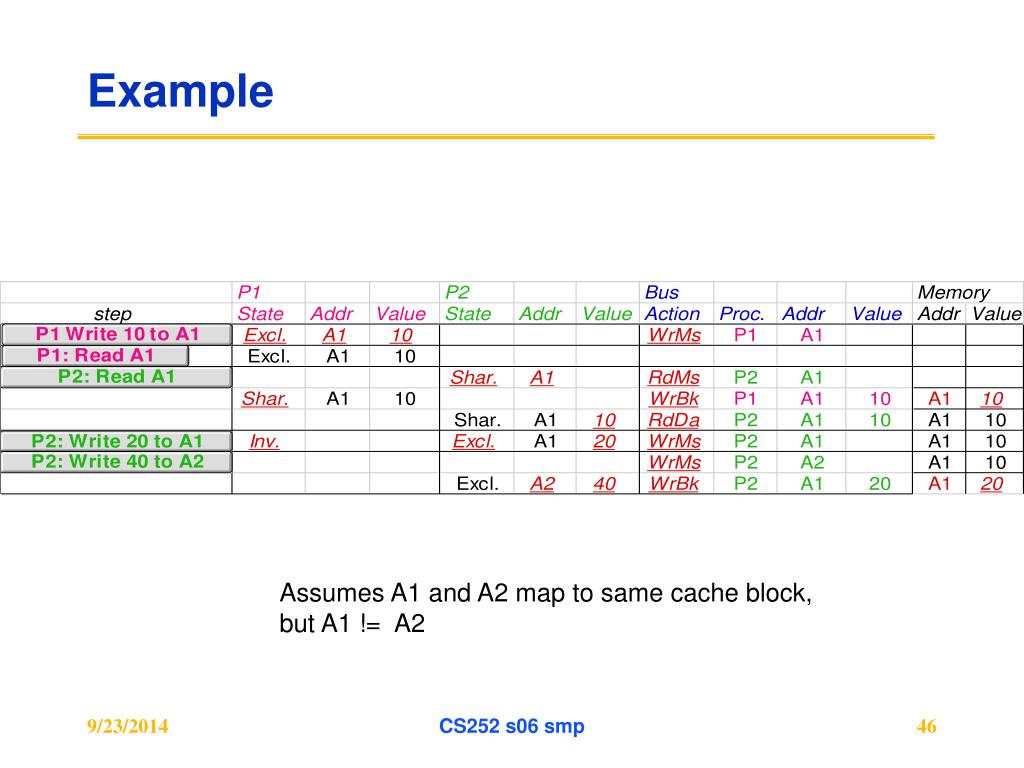Click the slide number '46'
1024x768 pixels.
coord(926,726)
